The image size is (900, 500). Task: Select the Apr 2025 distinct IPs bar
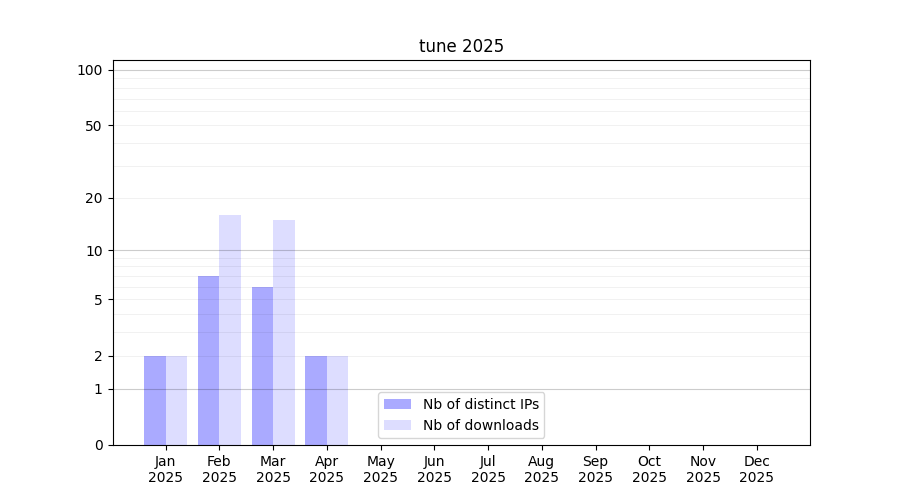tap(316, 400)
